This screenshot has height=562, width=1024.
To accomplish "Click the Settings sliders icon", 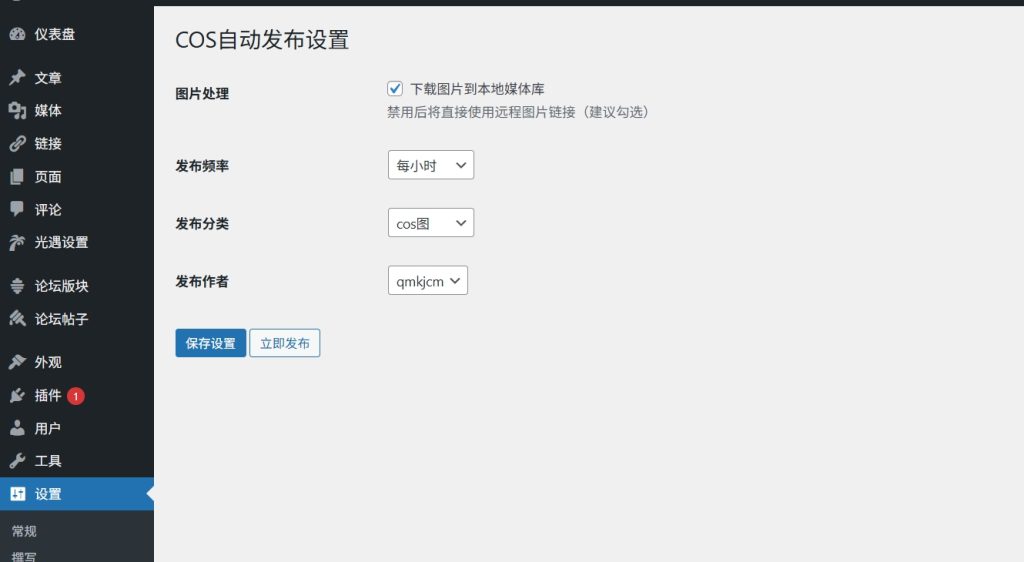I will [x=17, y=494].
